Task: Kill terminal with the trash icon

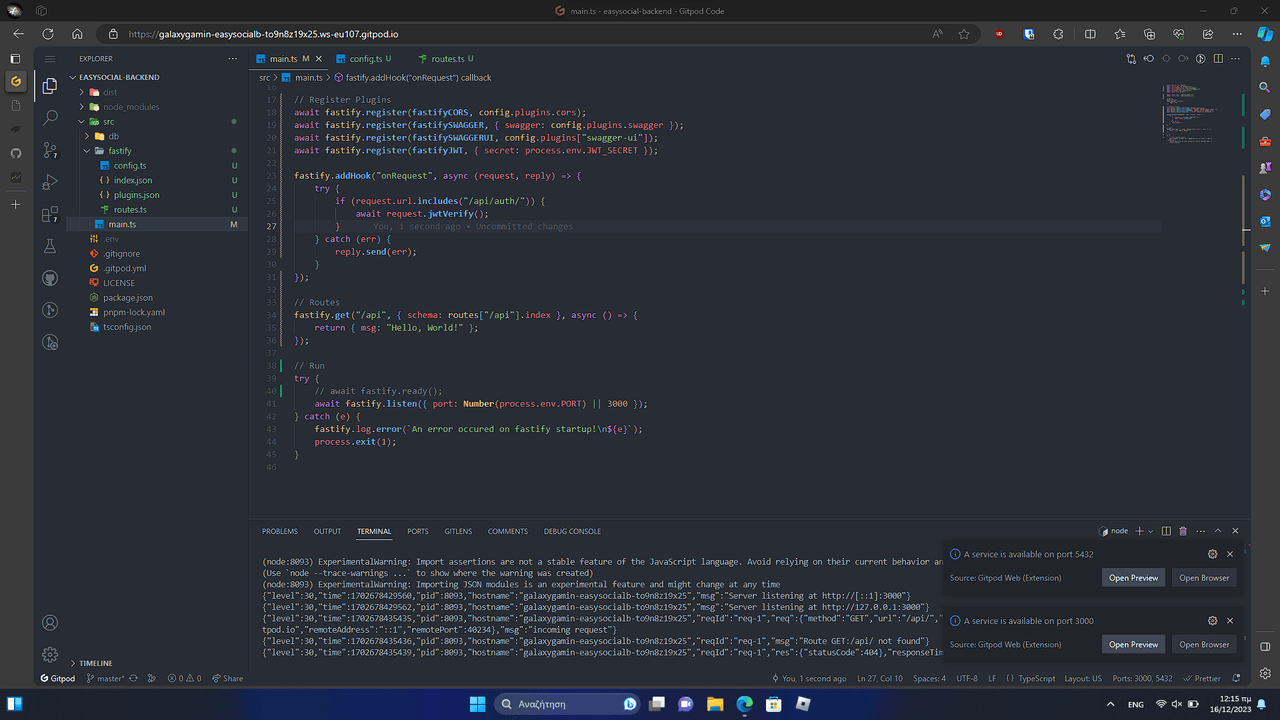Action: point(1183,531)
